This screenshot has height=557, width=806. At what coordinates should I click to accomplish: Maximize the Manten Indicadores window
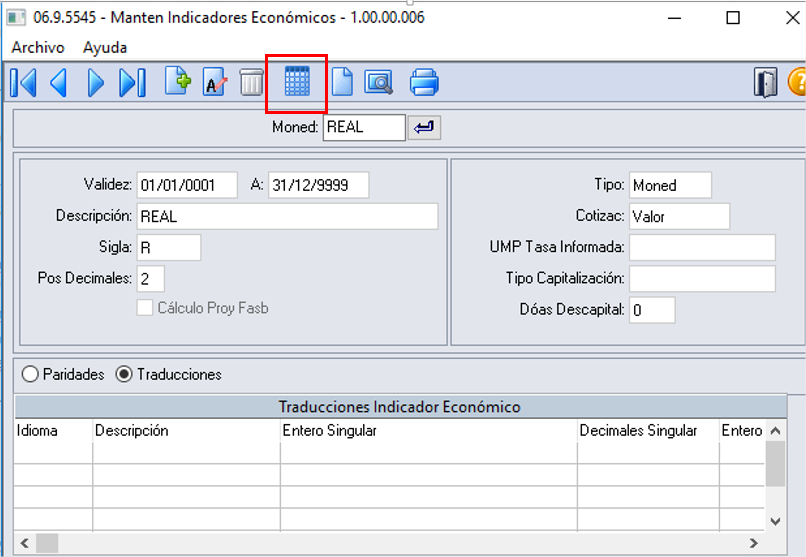tap(733, 18)
